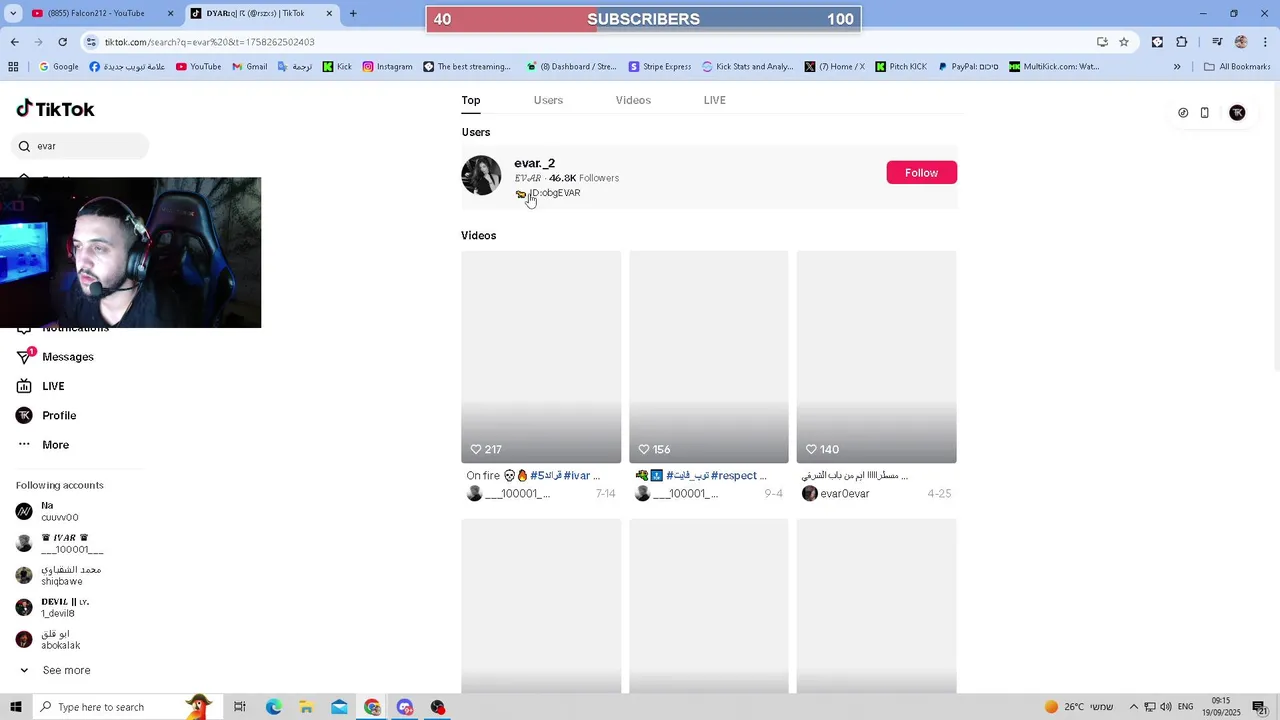Image resolution: width=1280 pixels, height=720 pixels.
Task: Open the Chrome three-dot menu
Action: (1266, 42)
